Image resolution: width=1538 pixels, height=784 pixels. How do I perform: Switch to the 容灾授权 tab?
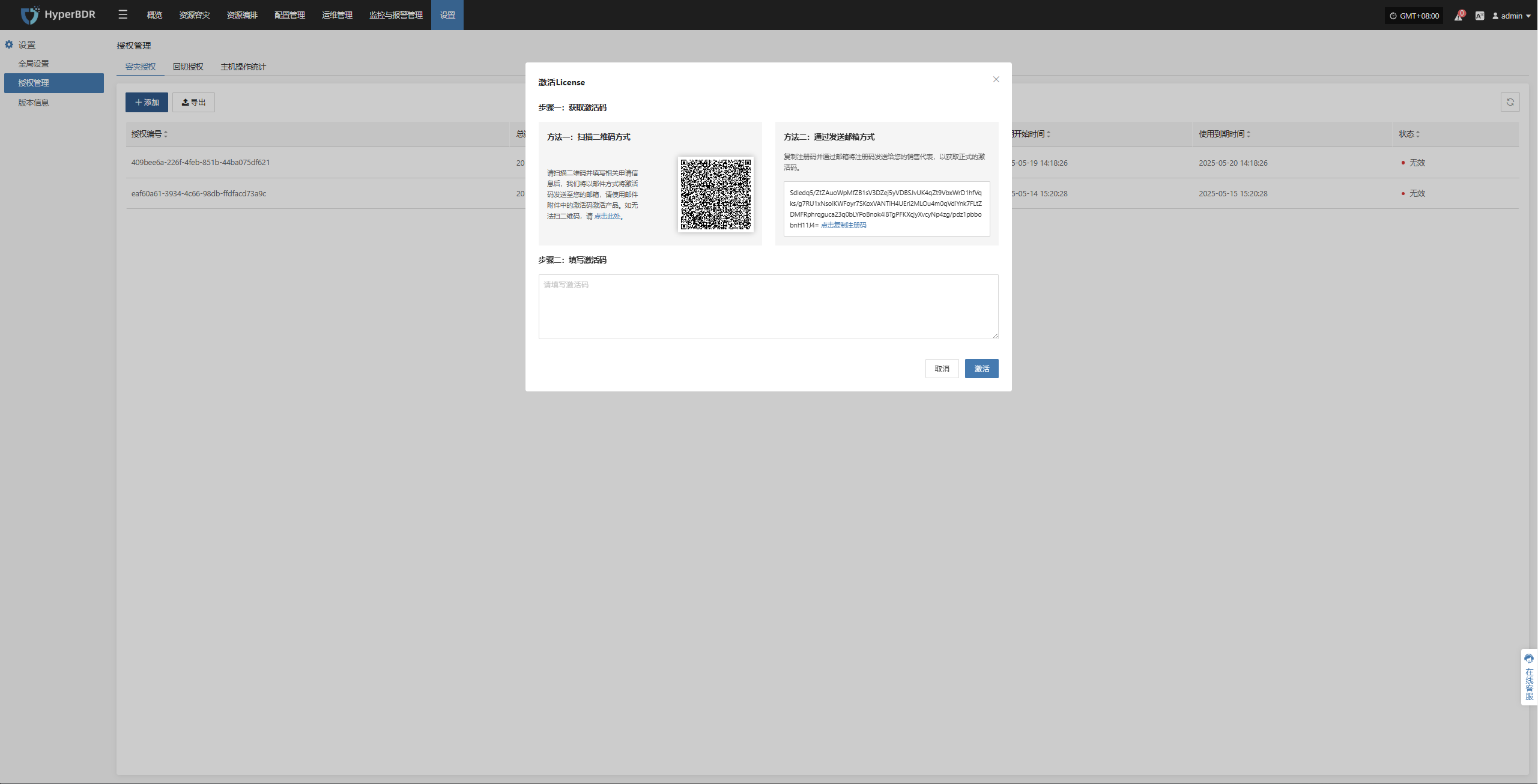tap(141, 67)
